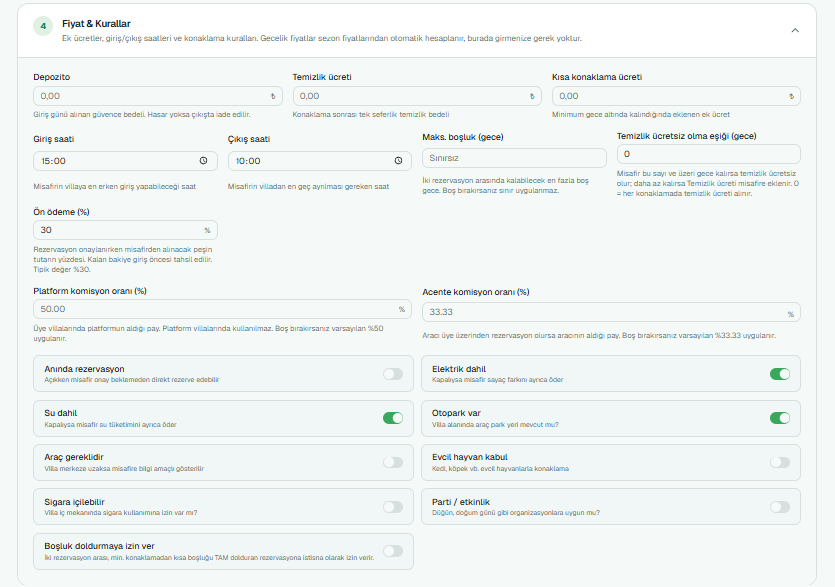The height and width of the screenshot is (587, 835).
Task: Enable Anında rezervasyon toggle
Action: [393, 374]
